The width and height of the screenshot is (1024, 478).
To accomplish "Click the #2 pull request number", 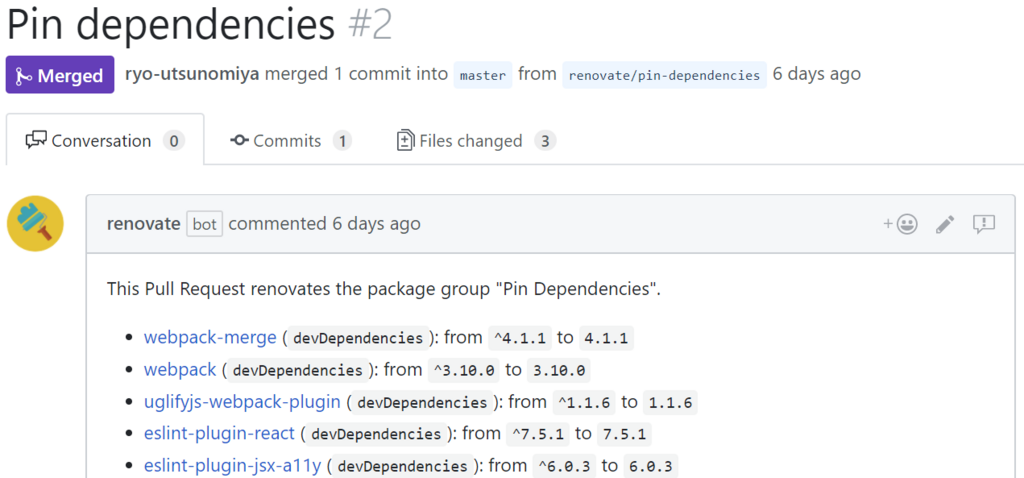I will click(x=370, y=25).
